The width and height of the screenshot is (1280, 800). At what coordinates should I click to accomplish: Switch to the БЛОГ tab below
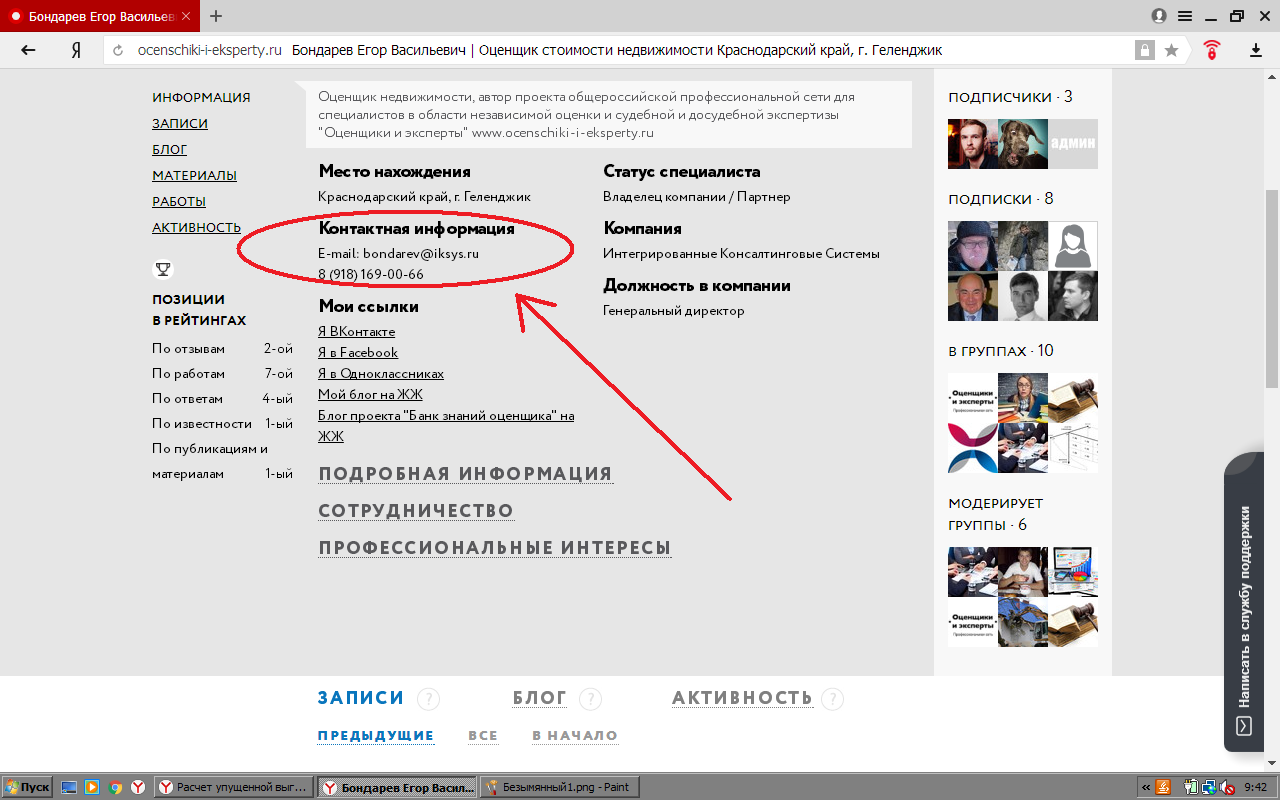(x=540, y=698)
